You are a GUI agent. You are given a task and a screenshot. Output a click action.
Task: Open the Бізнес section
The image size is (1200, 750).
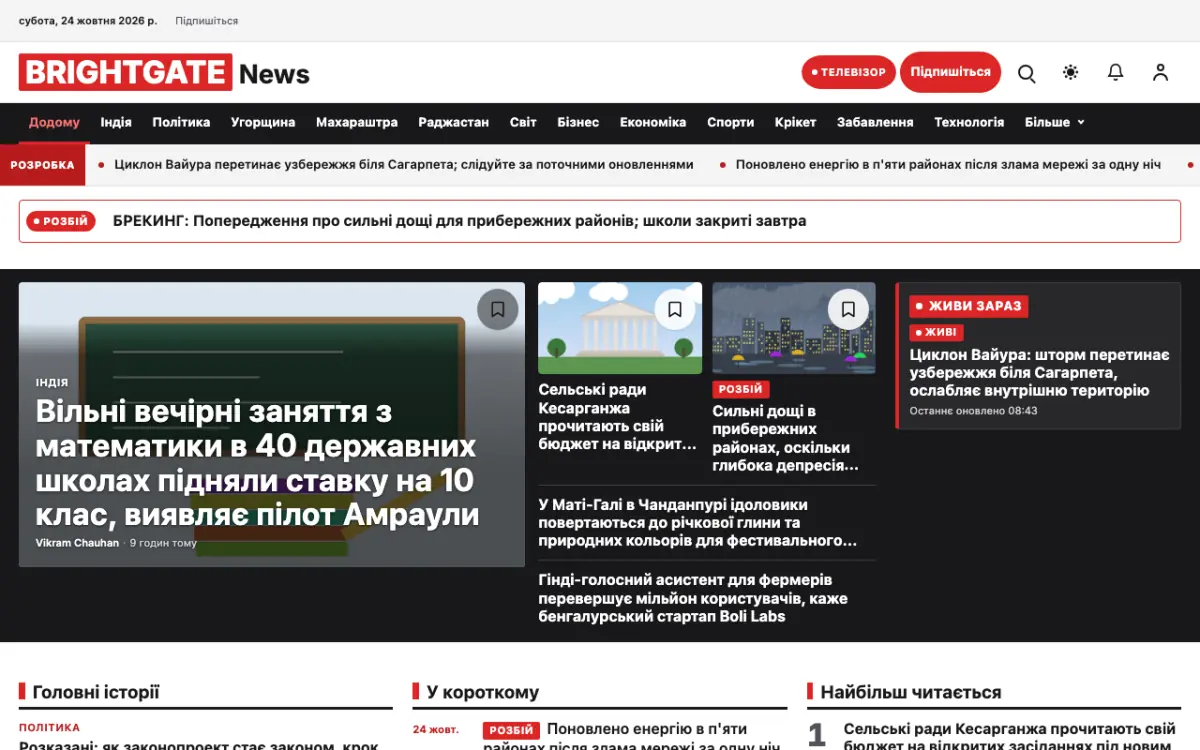point(578,122)
